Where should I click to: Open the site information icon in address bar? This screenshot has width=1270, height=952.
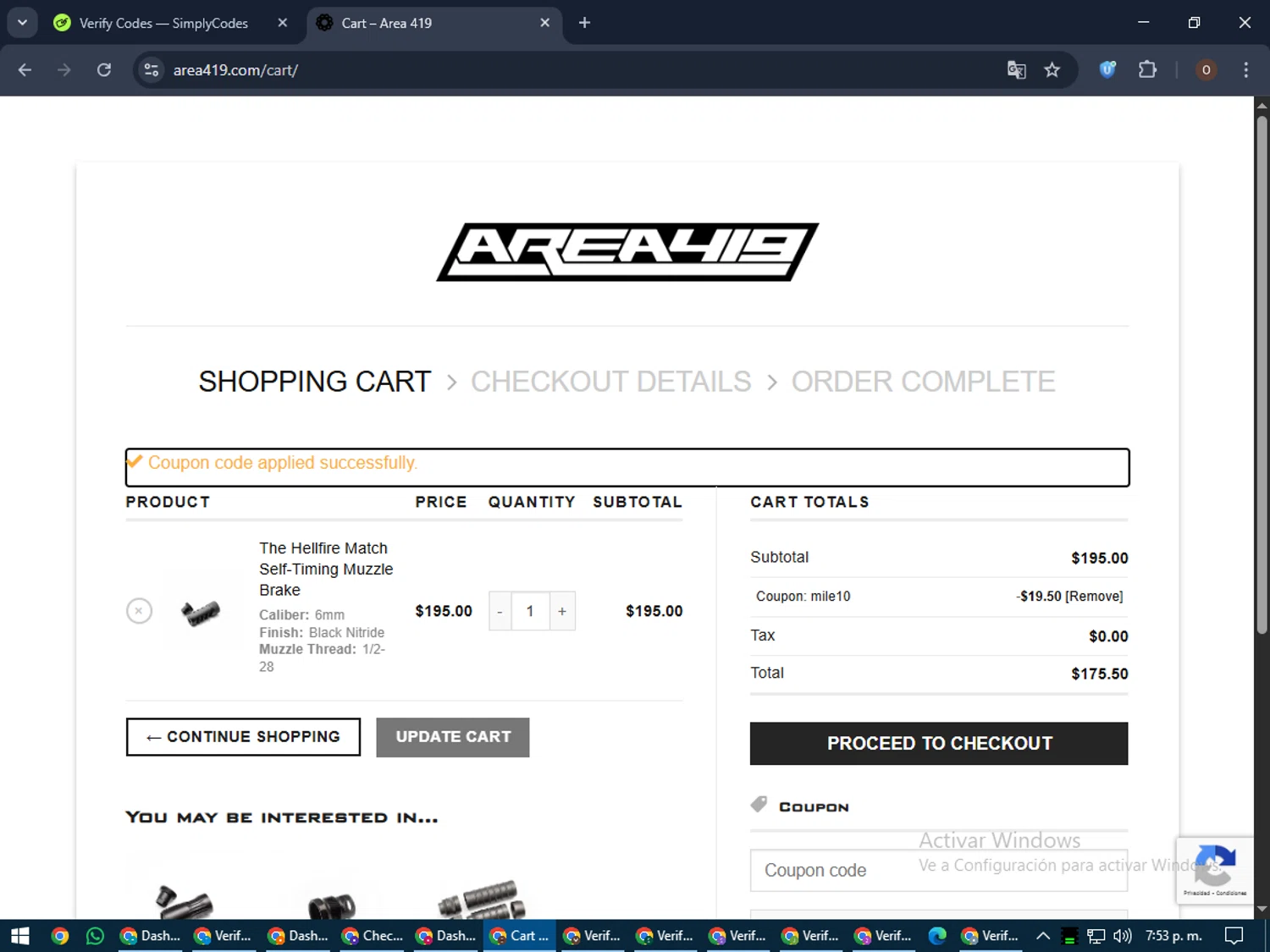pos(152,70)
